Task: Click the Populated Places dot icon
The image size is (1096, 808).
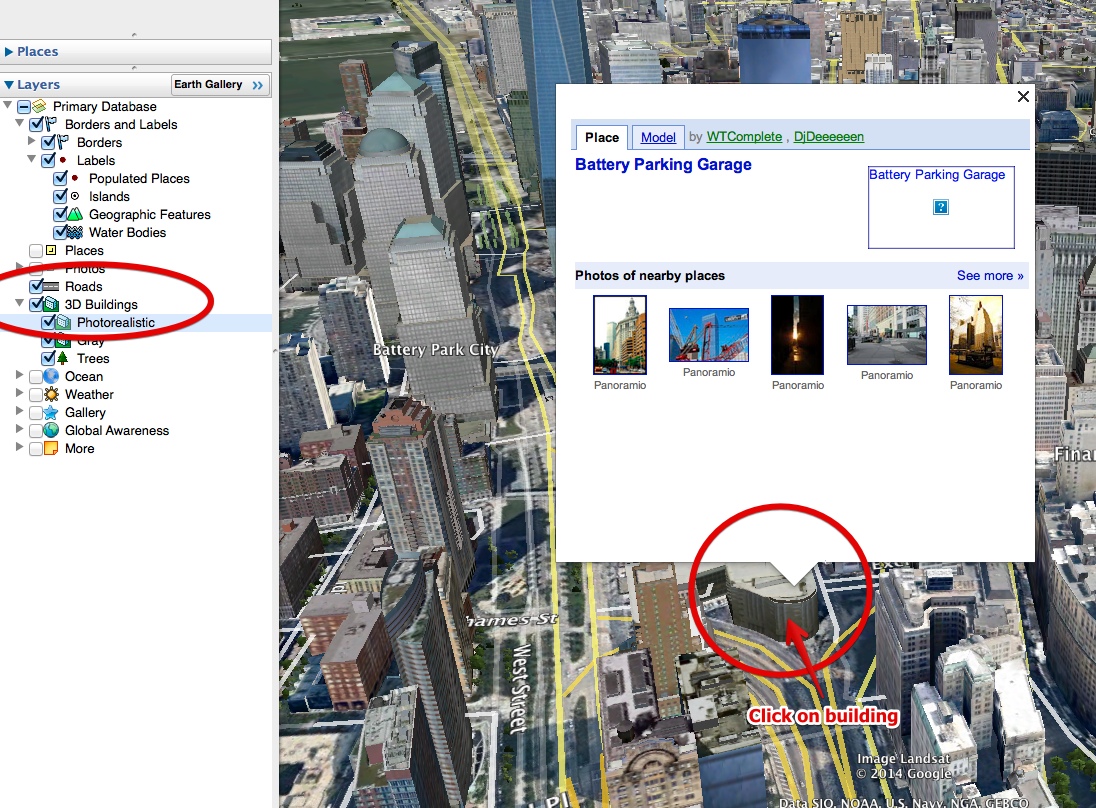Action: pos(75,178)
